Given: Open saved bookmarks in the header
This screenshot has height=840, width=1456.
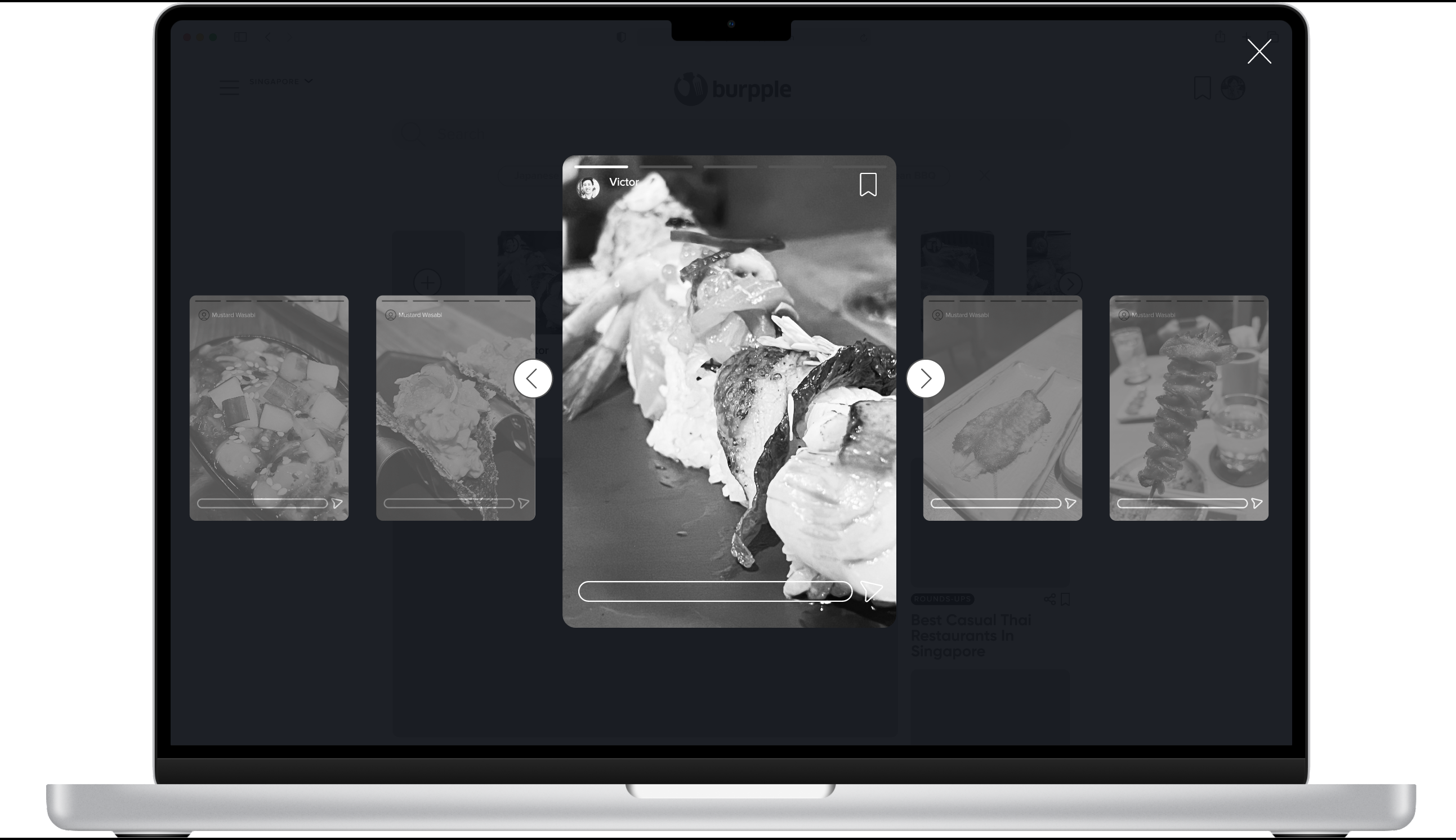Looking at the screenshot, I should point(1202,88).
